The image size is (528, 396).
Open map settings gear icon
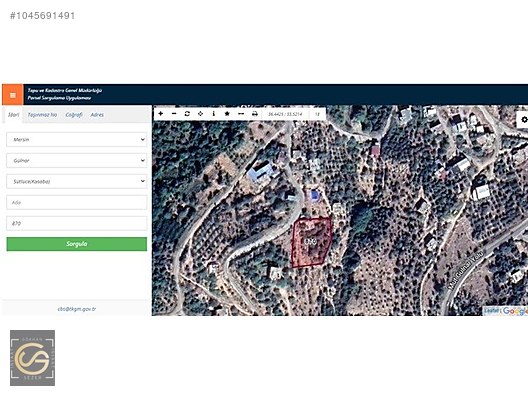pos(524,120)
